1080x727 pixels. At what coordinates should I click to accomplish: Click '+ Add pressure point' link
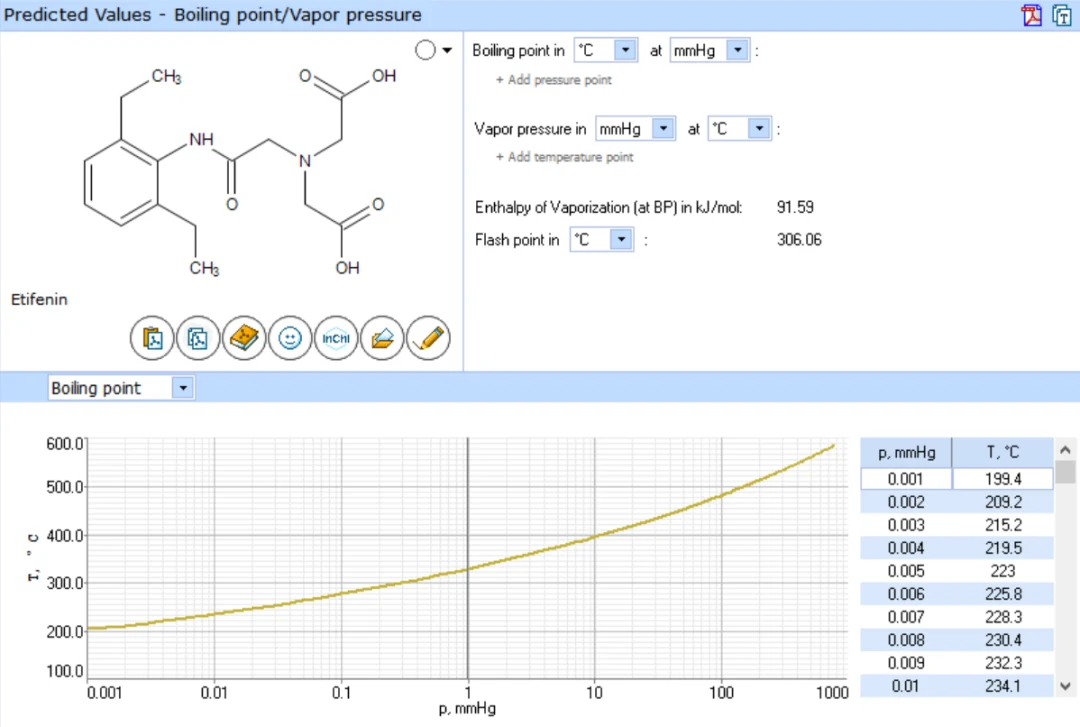pos(554,80)
